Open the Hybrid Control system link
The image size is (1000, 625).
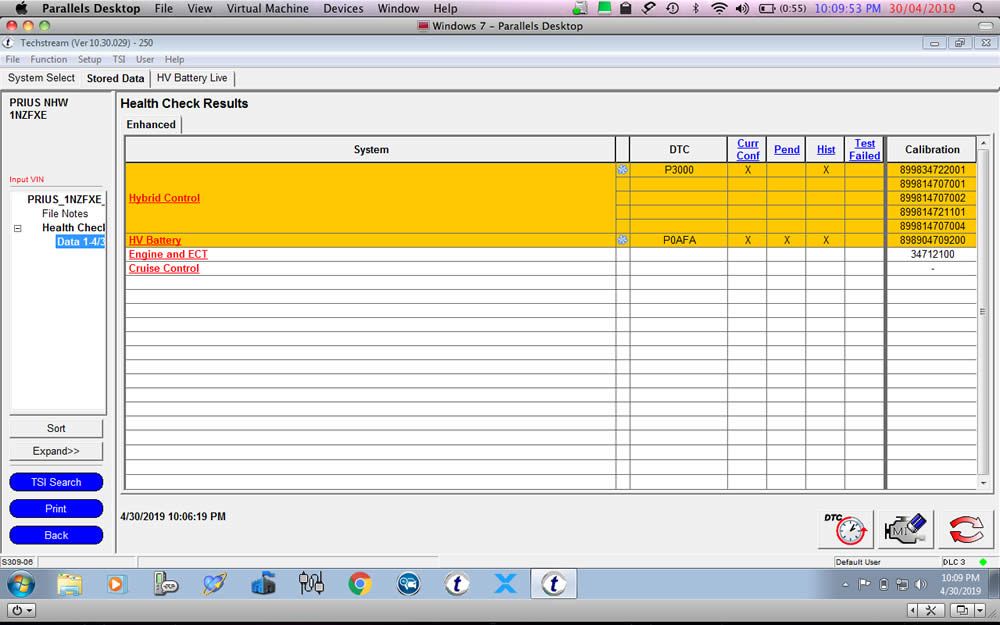click(x=165, y=198)
